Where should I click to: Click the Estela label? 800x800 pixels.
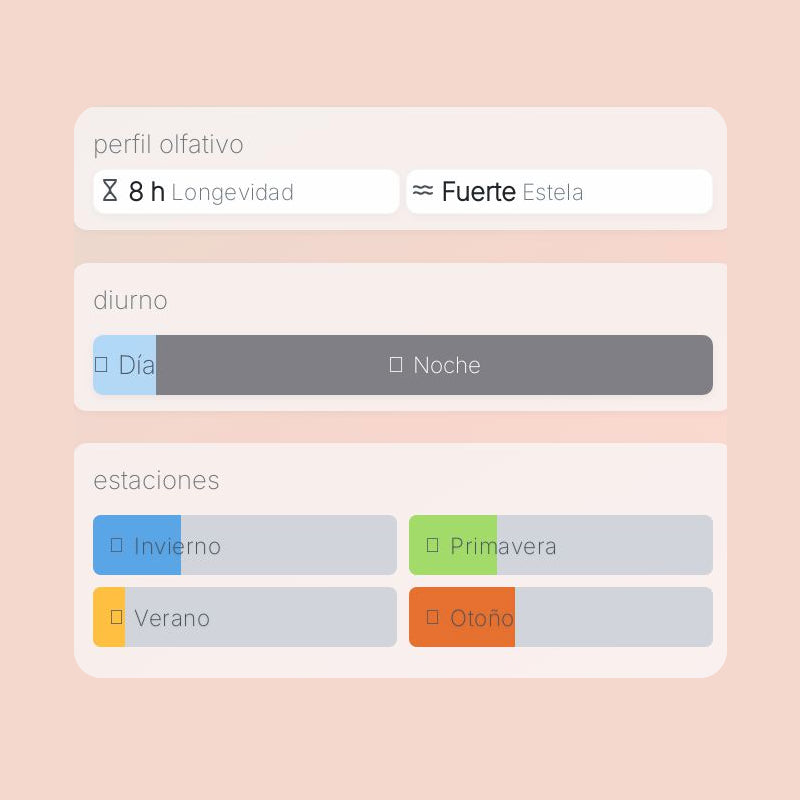[553, 192]
